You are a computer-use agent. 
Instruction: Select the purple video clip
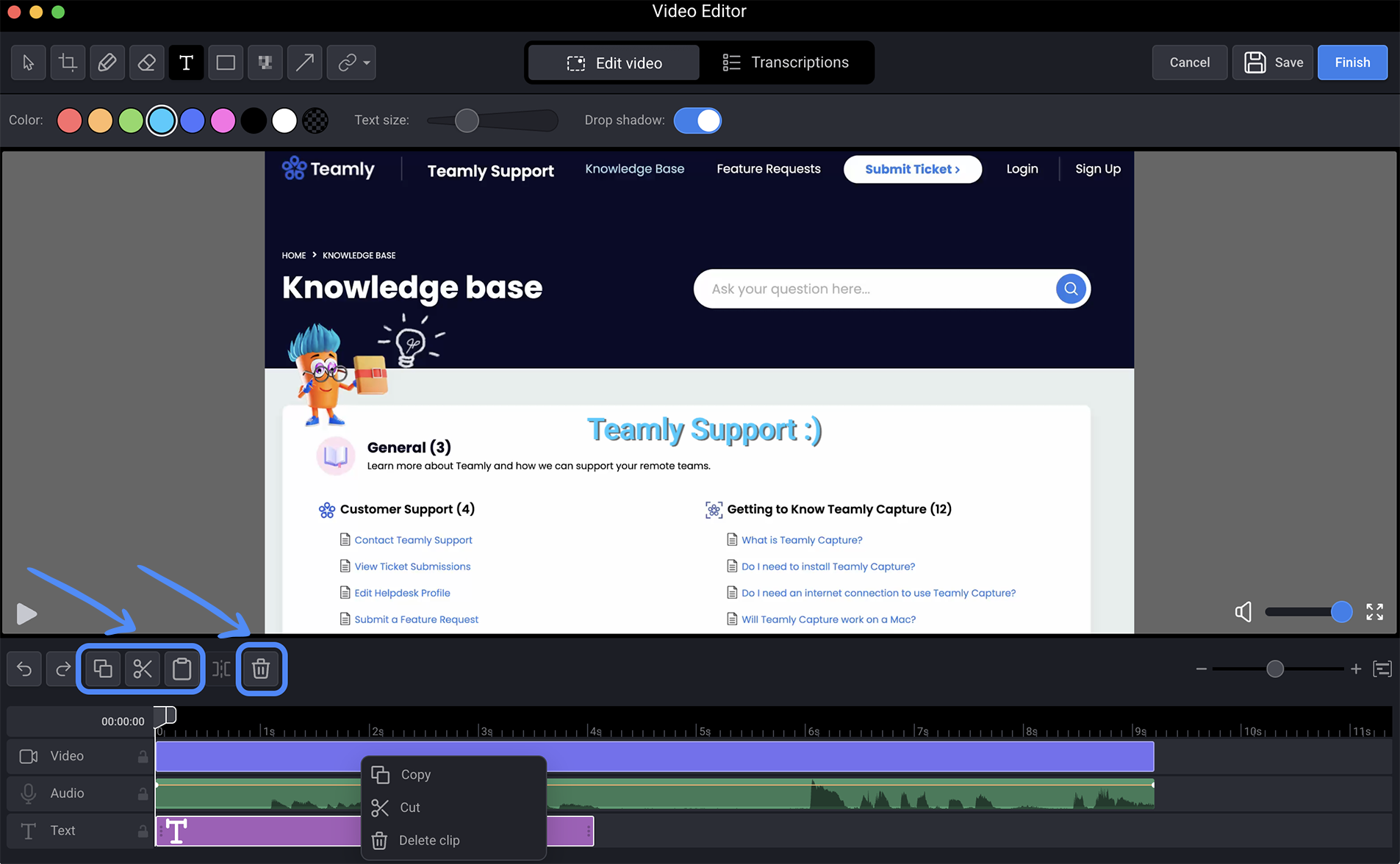point(655,756)
